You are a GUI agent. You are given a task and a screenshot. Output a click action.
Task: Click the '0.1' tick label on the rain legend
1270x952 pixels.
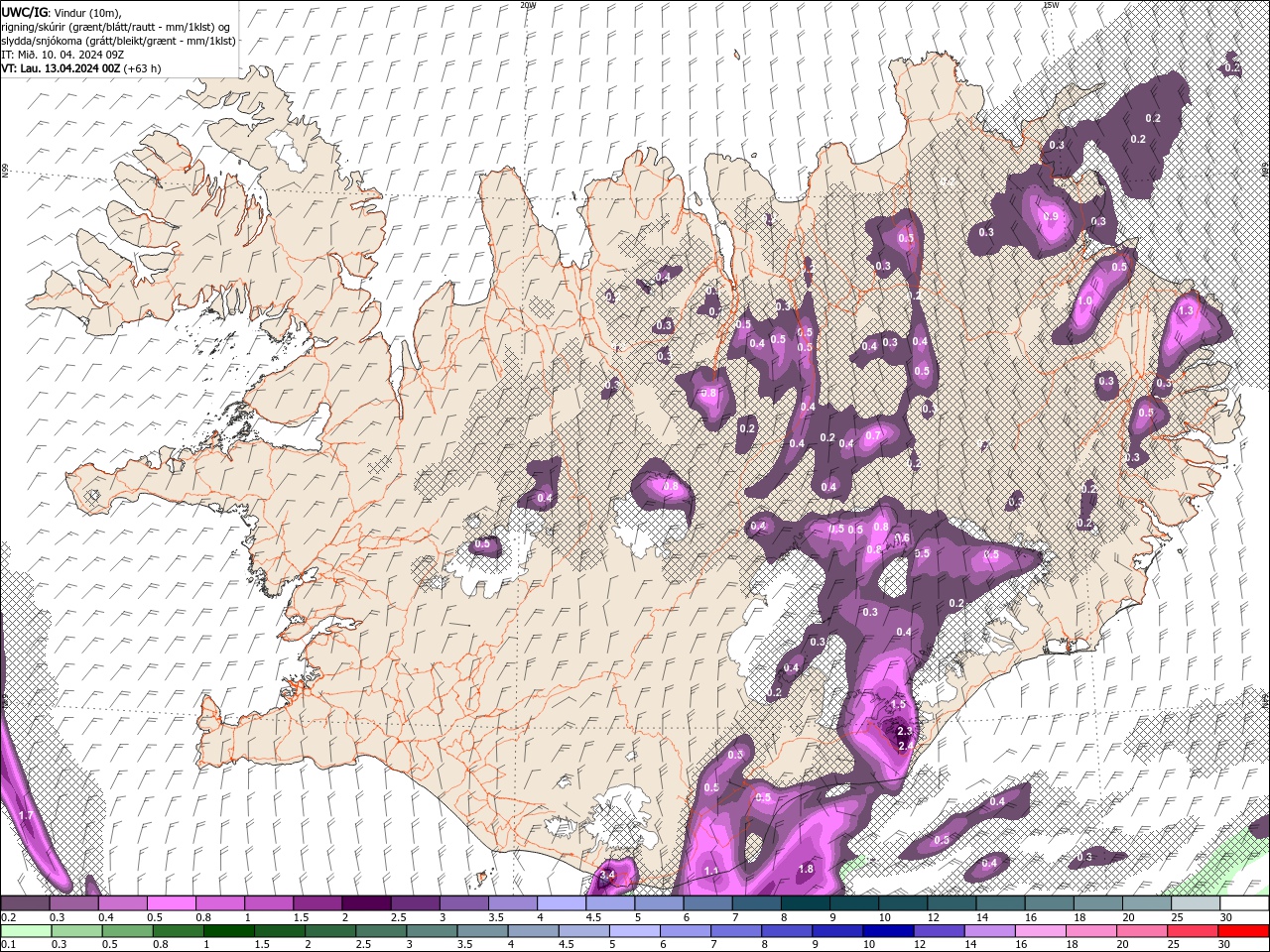click(7, 945)
